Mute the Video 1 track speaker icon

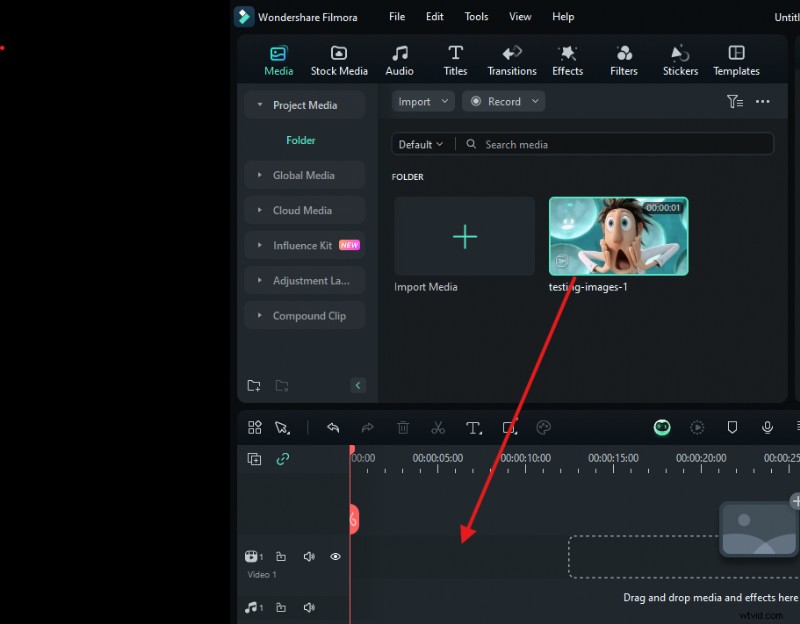309,556
